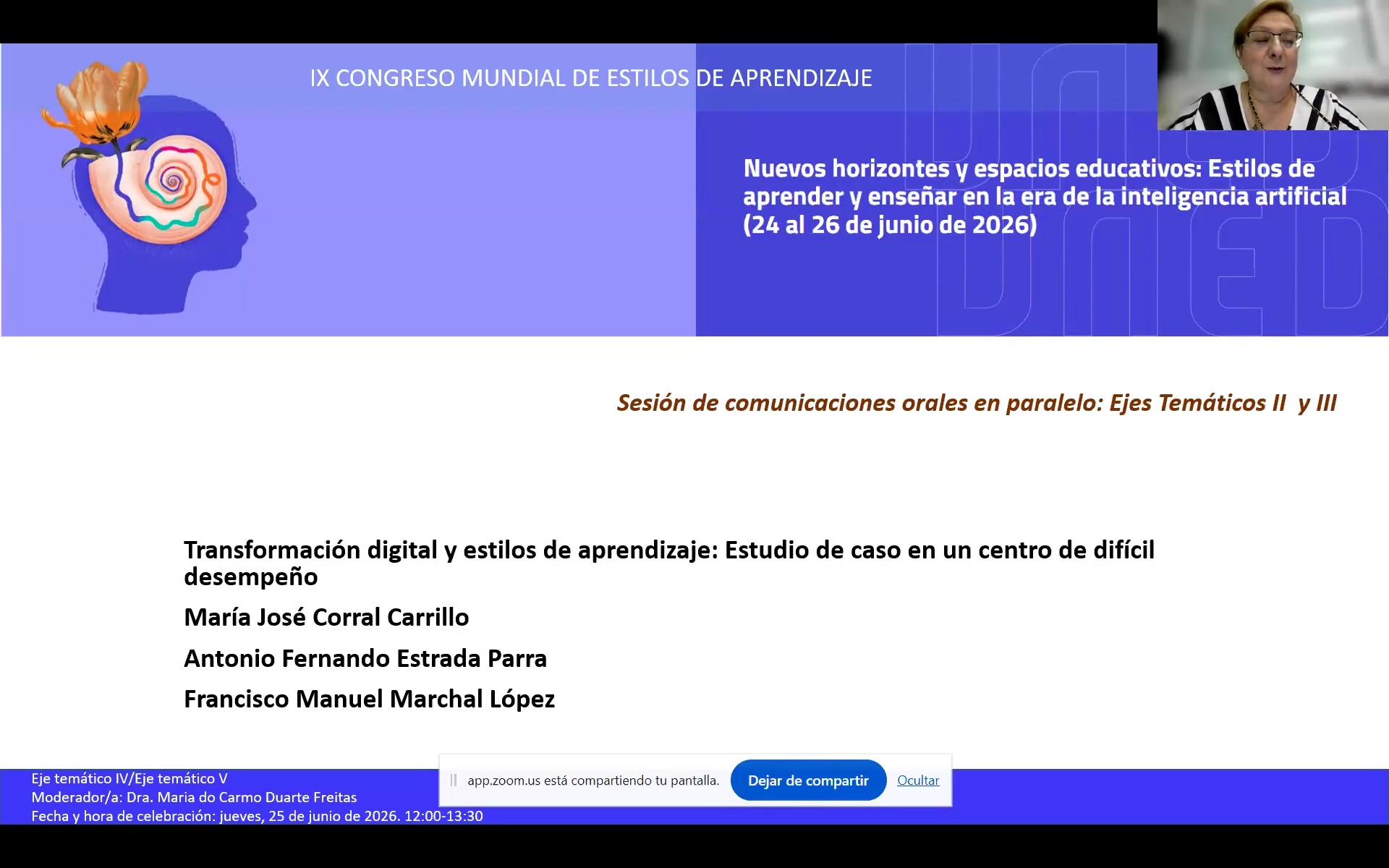The image size is (1389, 868).
Task: Click the message app.zoom.us está compartiendo tu pantalla
Action: coord(593,780)
